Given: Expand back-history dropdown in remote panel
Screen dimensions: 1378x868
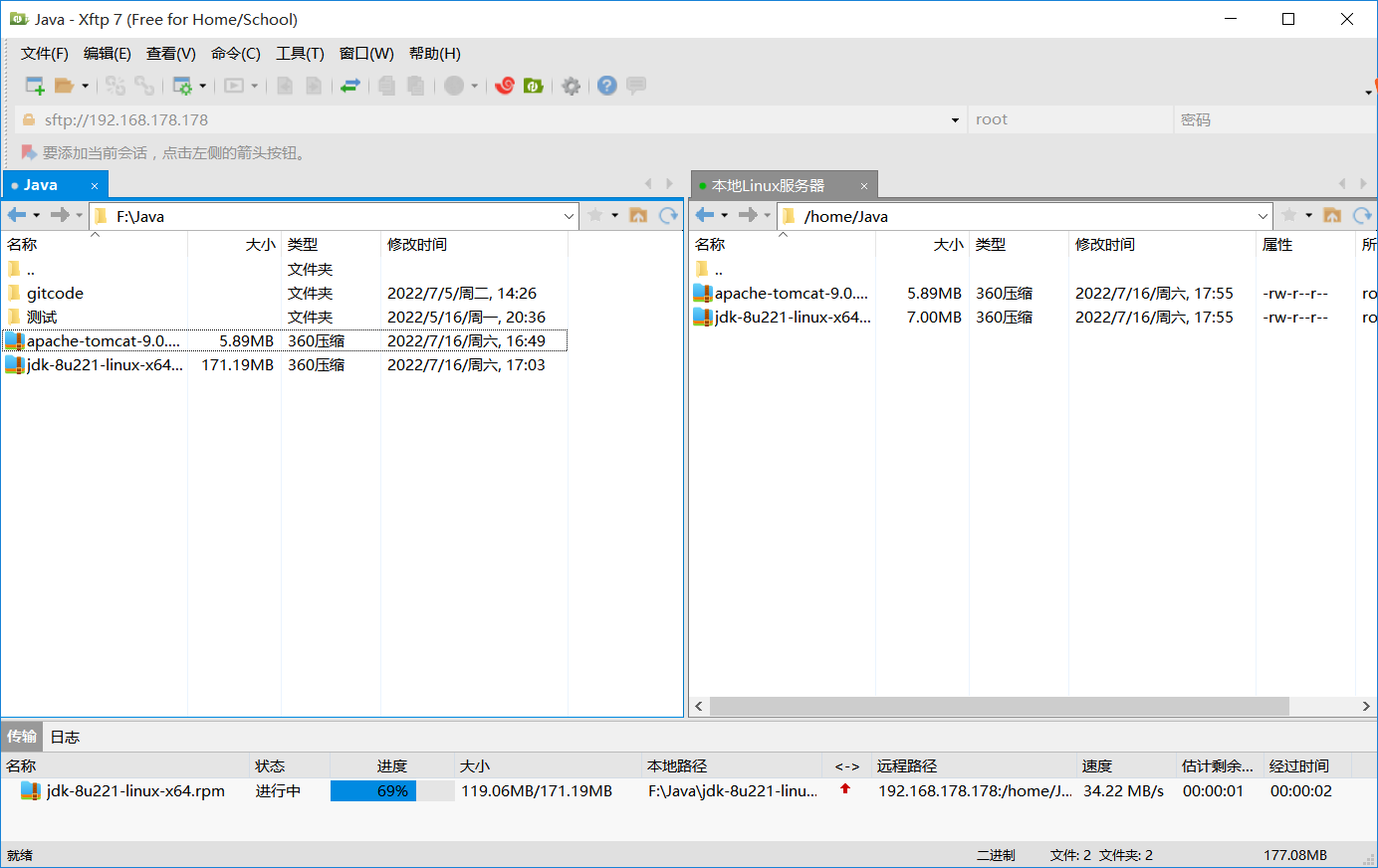Looking at the screenshot, I should point(725,215).
